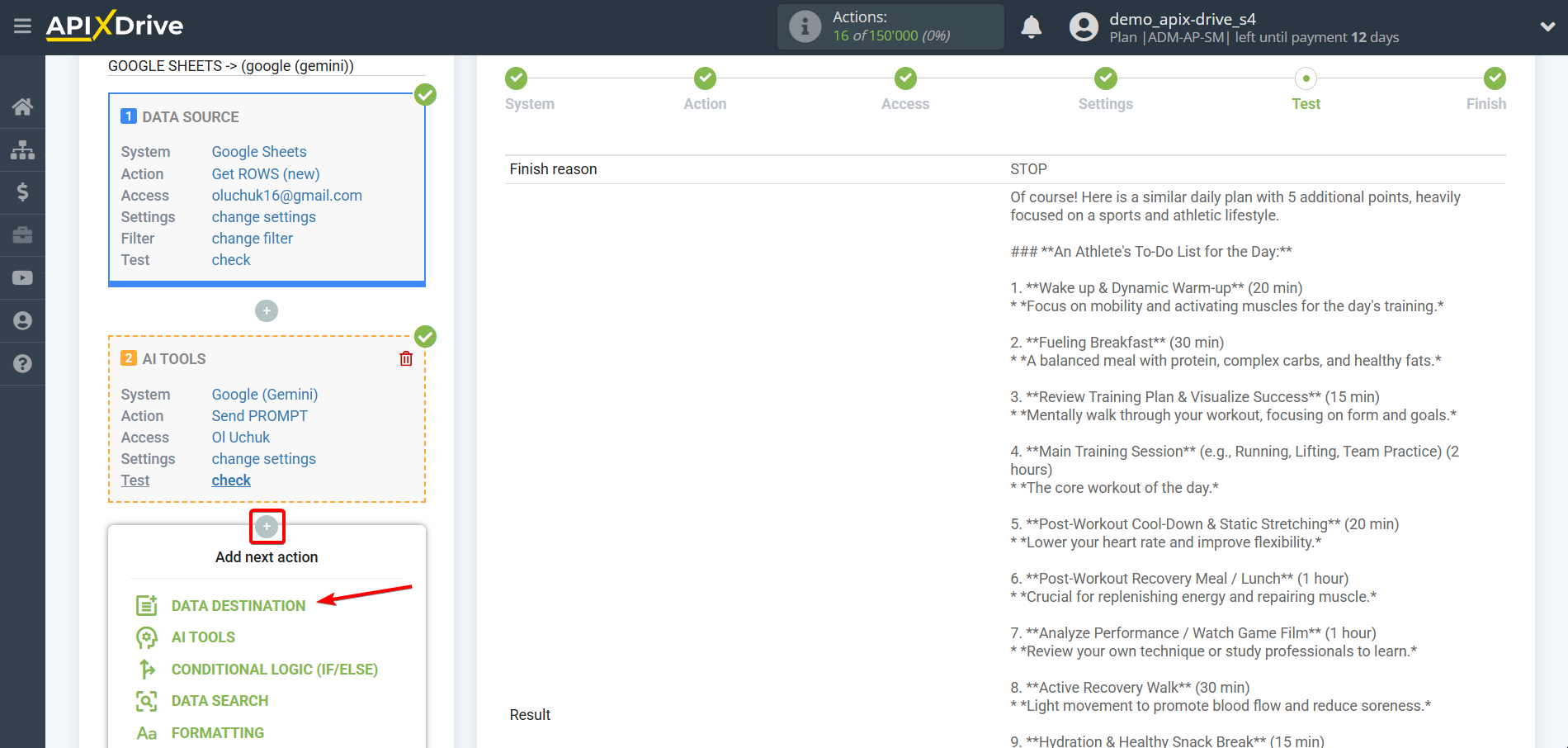The image size is (1568, 748).
Task: Select the Data Destination action icon
Action: pos(147,605)
